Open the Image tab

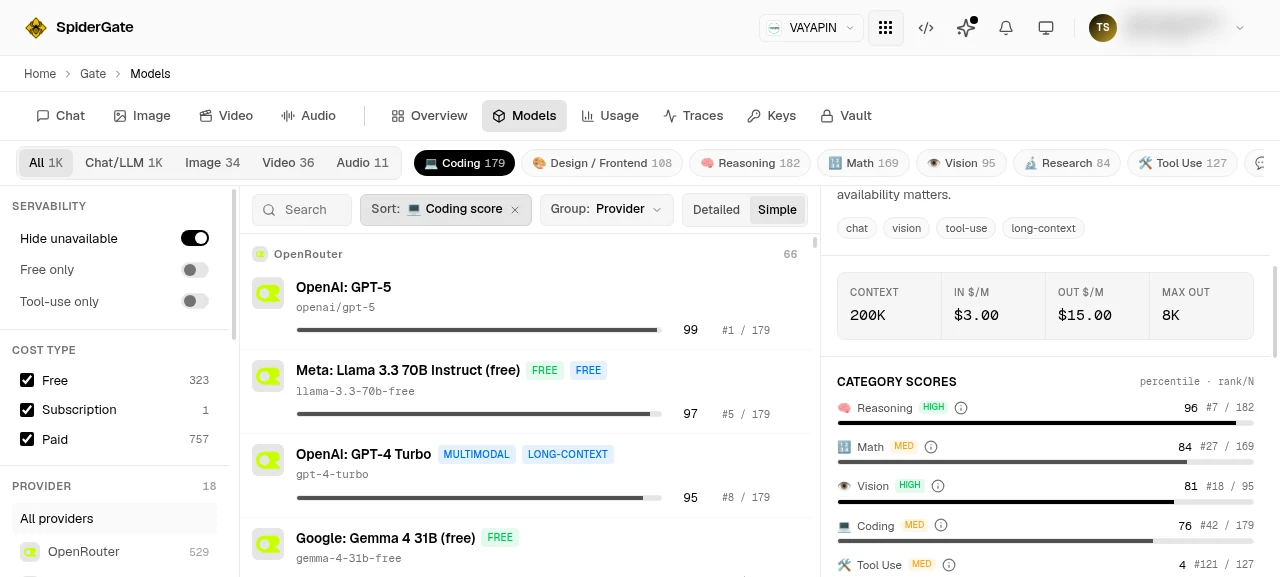(142, 116)
